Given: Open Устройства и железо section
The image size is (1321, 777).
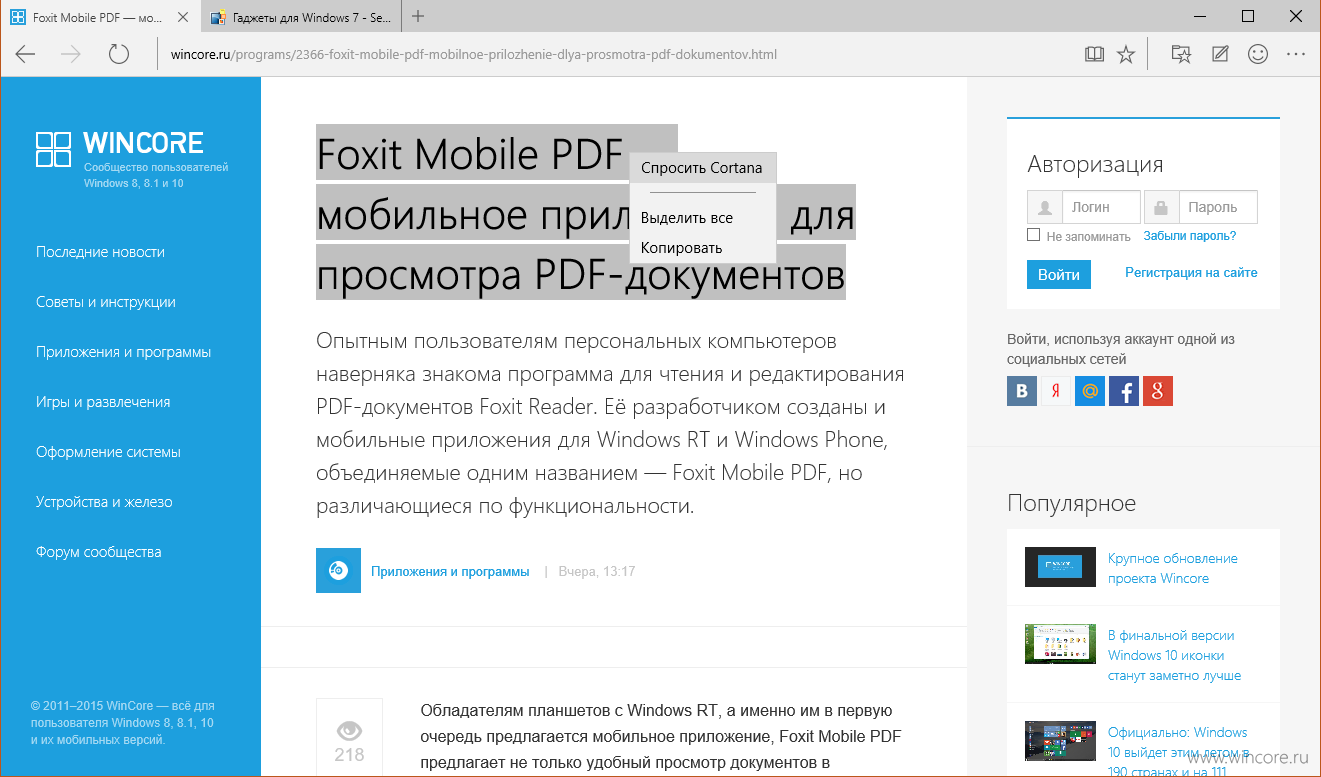Looking at the screenshot, I should 104,502.
